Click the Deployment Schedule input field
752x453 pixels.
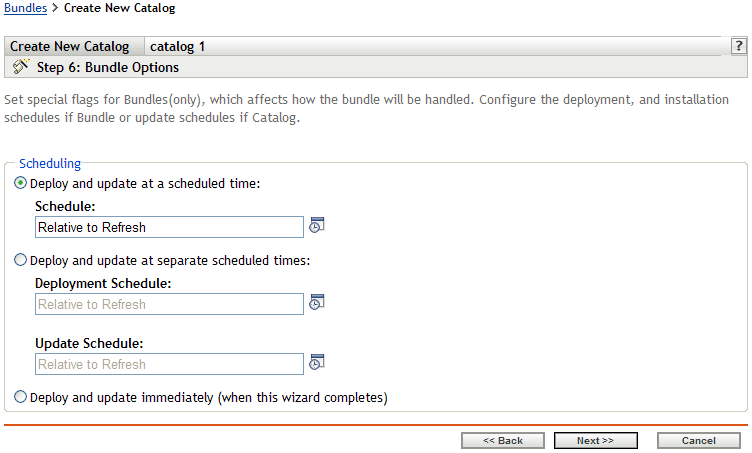169,304
